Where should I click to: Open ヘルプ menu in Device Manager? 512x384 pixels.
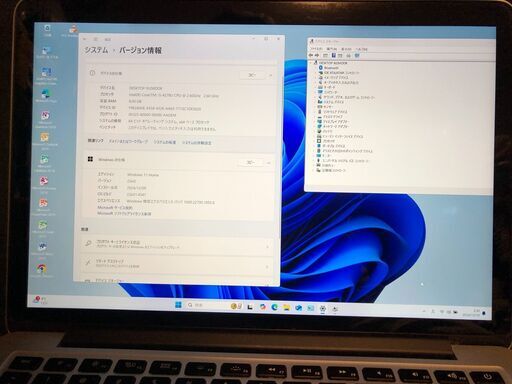[362, 49]
